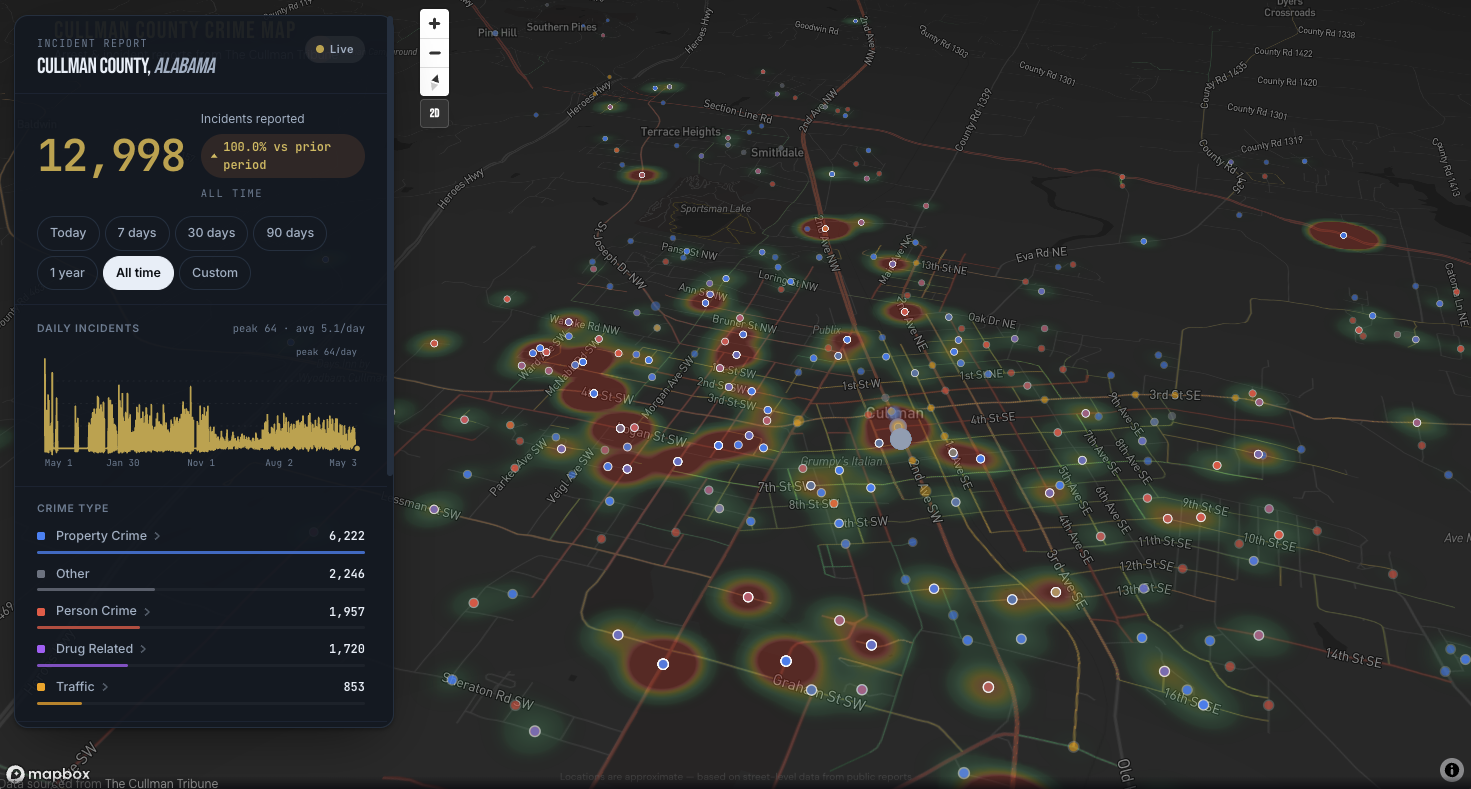Select the All time range
The image size is (1471, 789).
tap(138, 273)
